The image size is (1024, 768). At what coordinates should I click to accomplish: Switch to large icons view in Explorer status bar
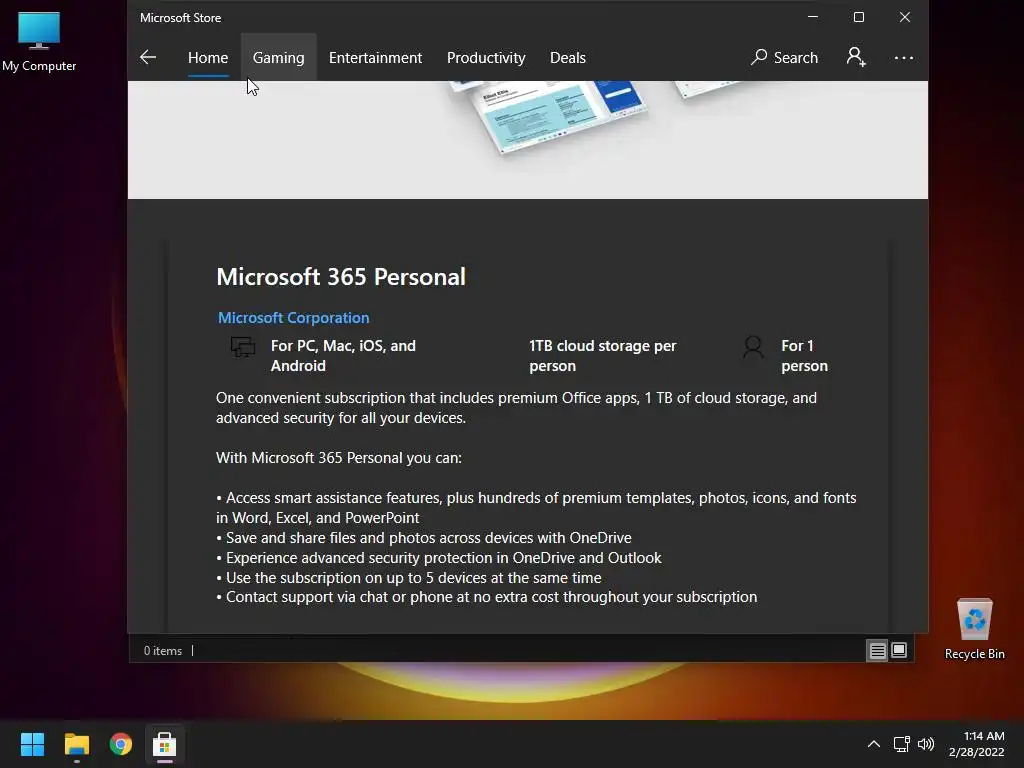pyautogui.click(x=899, y=650)
